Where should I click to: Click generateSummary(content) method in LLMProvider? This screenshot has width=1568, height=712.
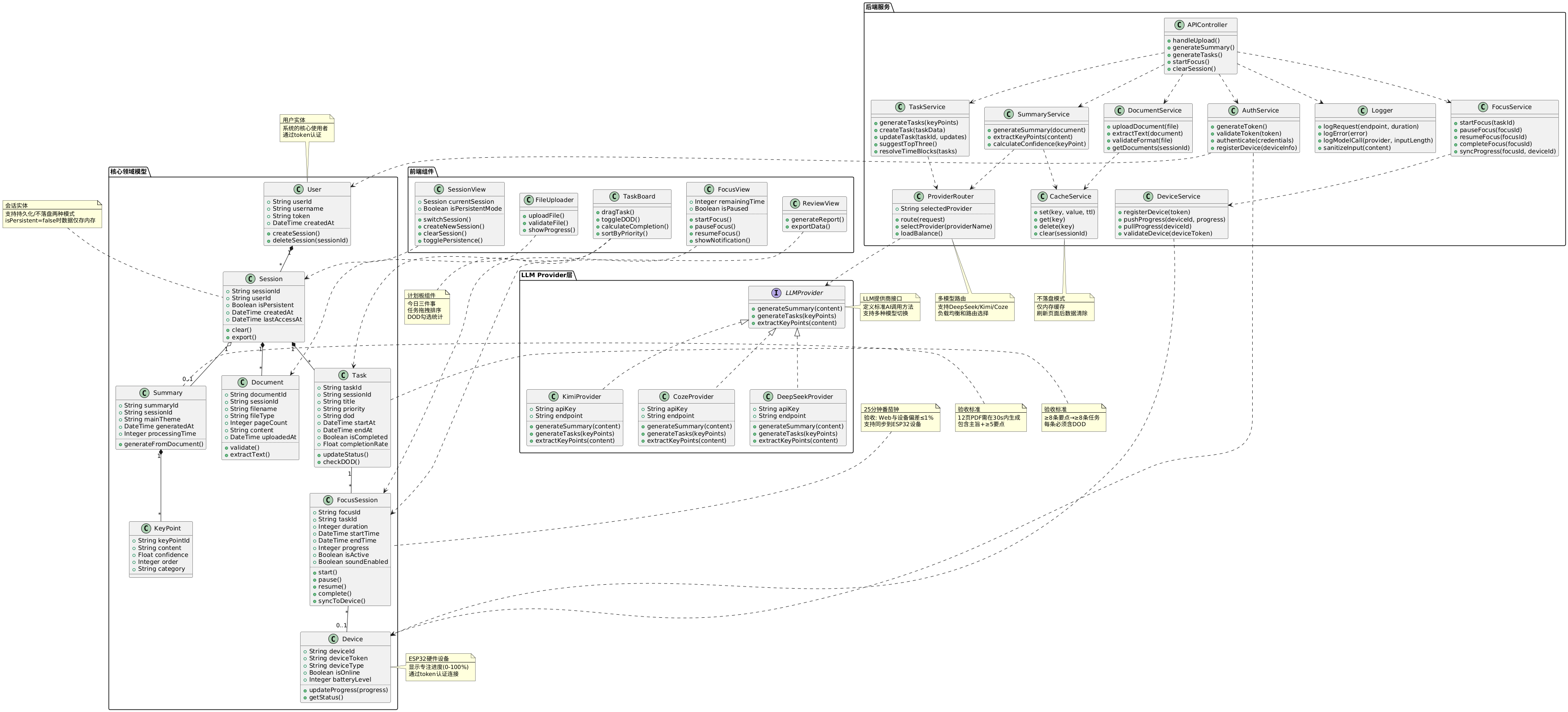click(800, 308)
